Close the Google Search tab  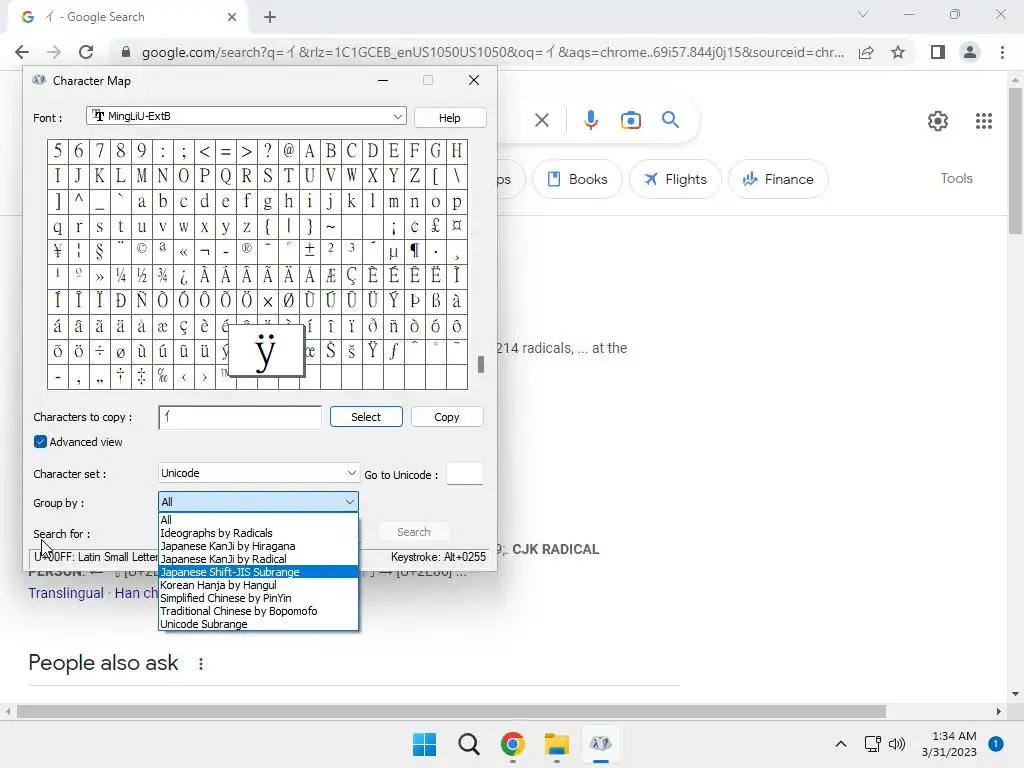(232, 17)
